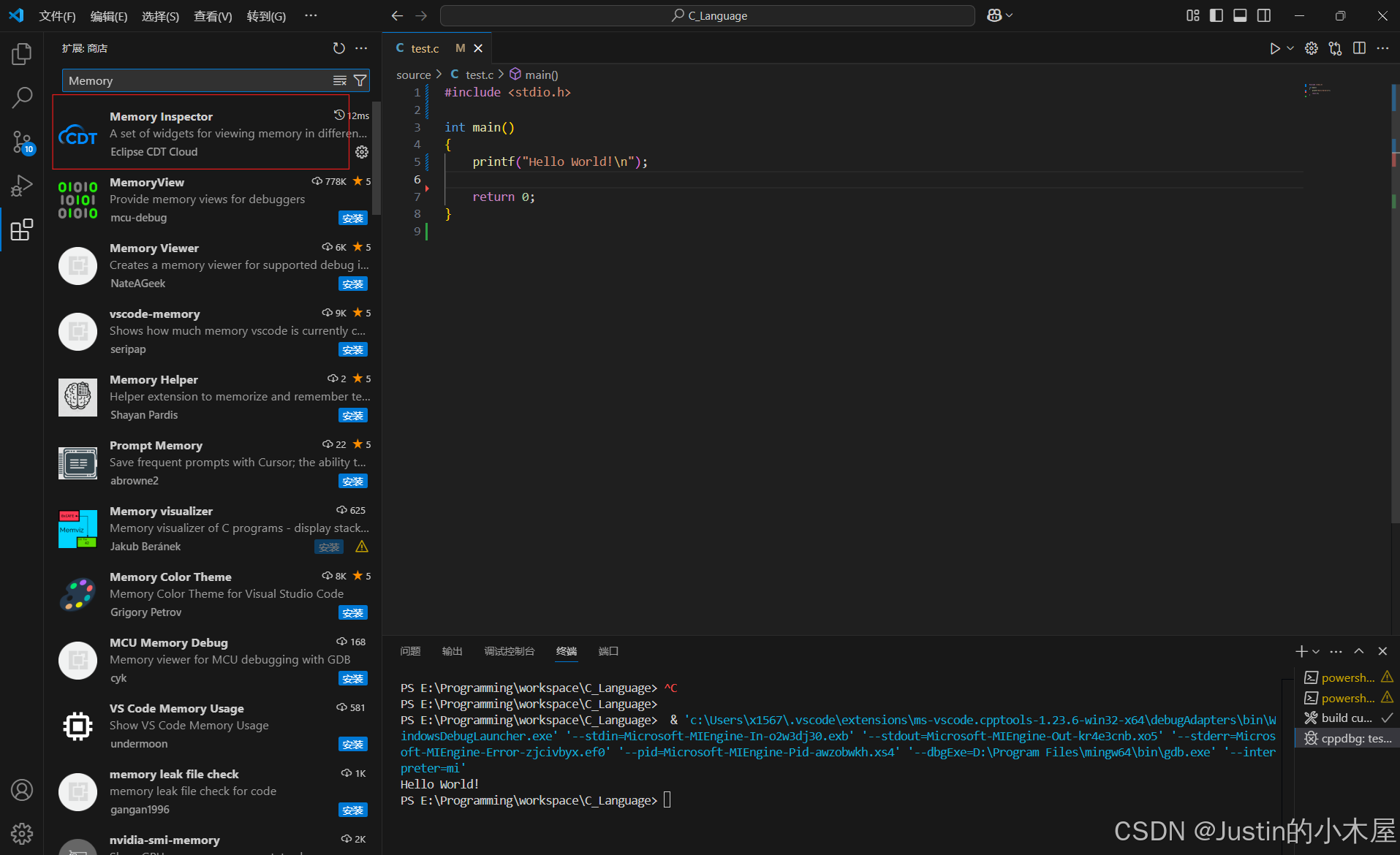Open editor settings gear icon
The image size is (1400, 855).
[1312, 48]
